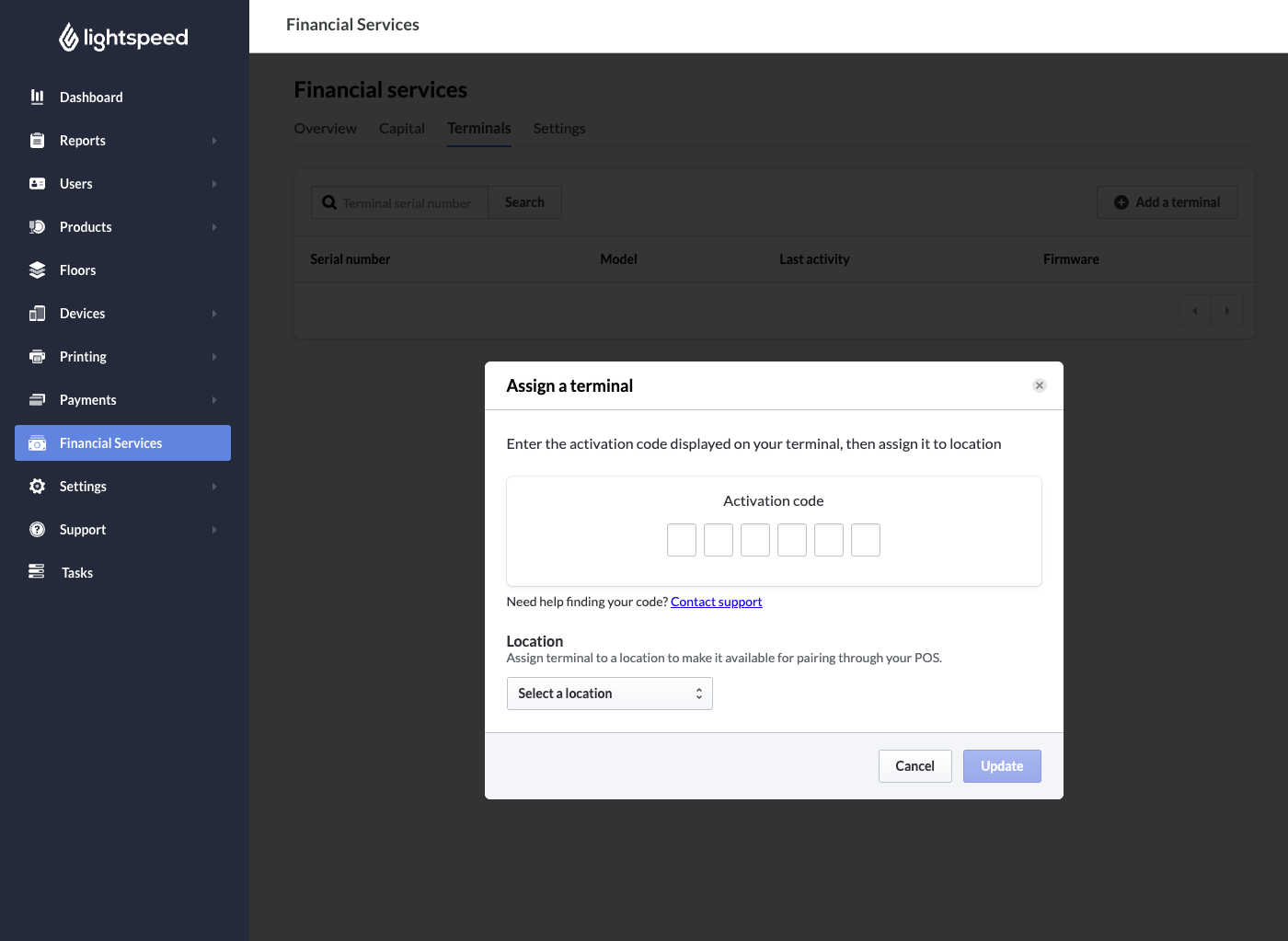Focus the first activation code box
1288x941 pixels.
[681, 540]
